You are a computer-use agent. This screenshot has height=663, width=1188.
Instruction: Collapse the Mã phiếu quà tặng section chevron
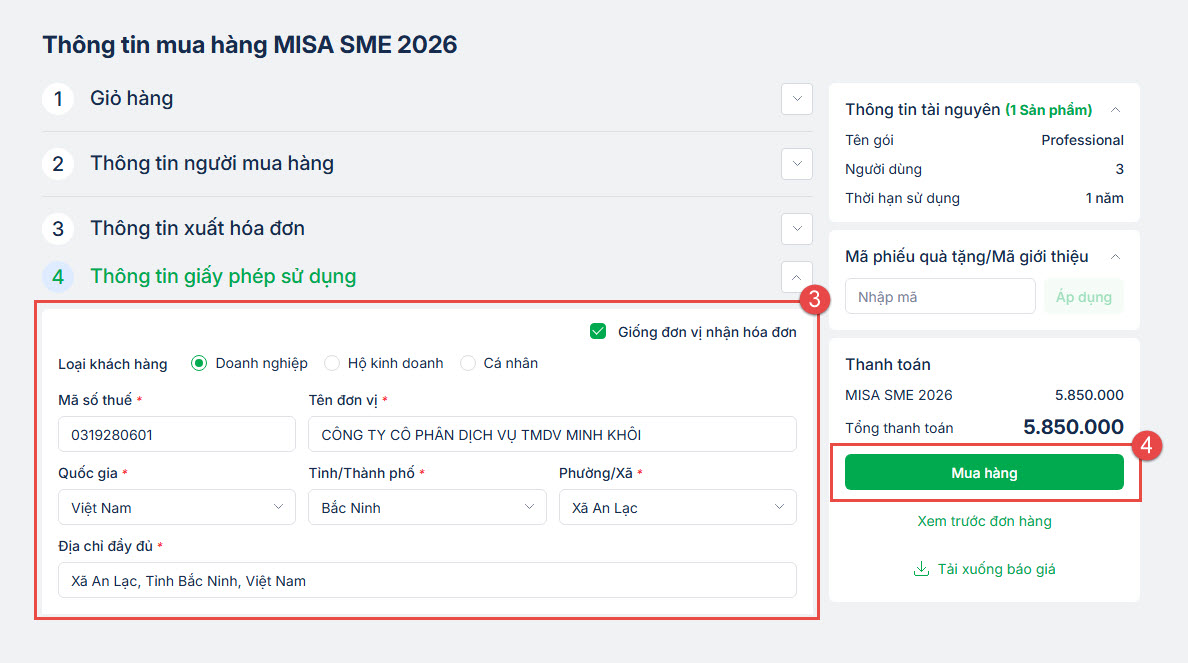pos(1116,257)
